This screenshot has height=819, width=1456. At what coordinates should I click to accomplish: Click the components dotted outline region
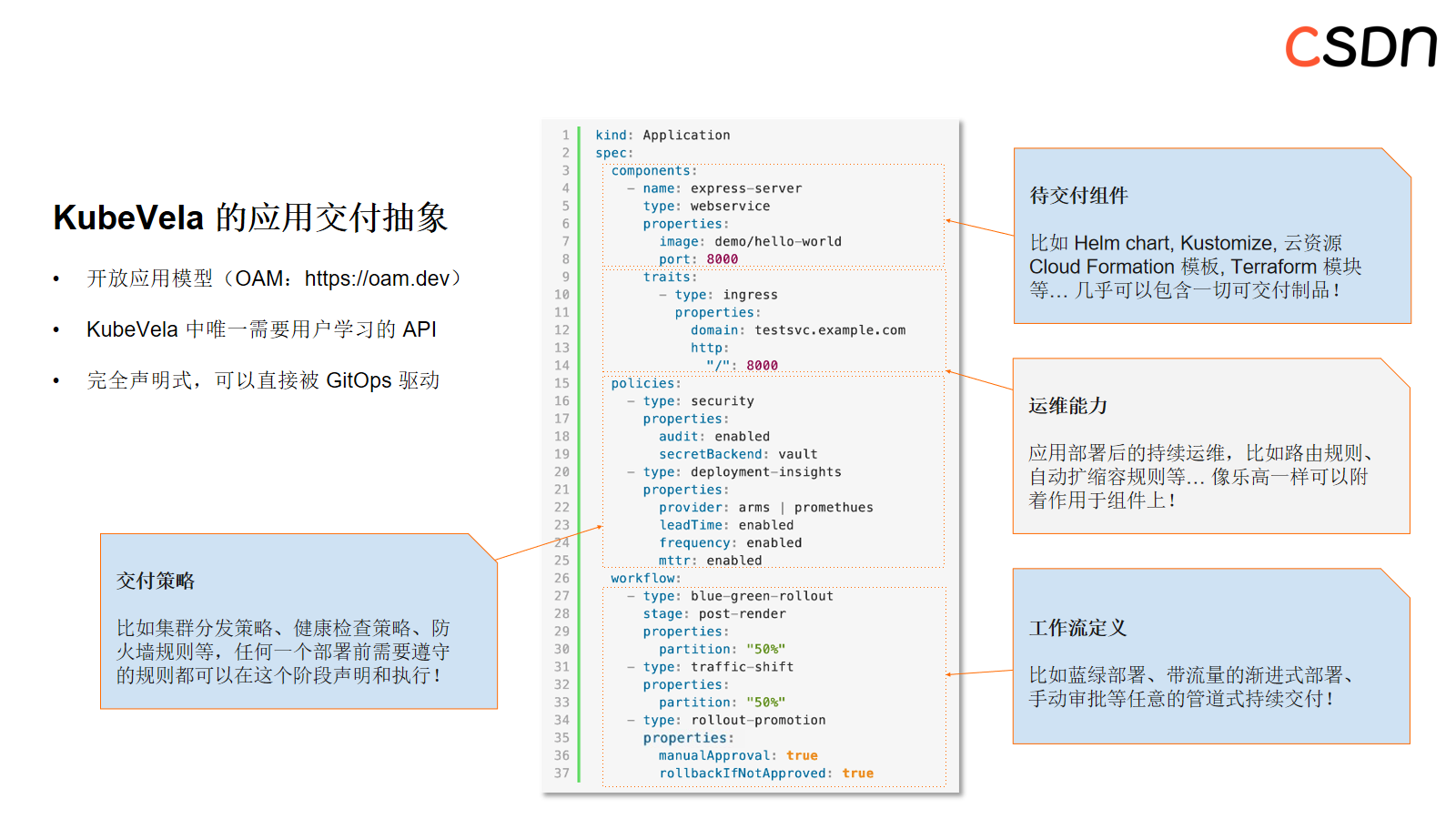pyautogui.click(x=773, y=214)
